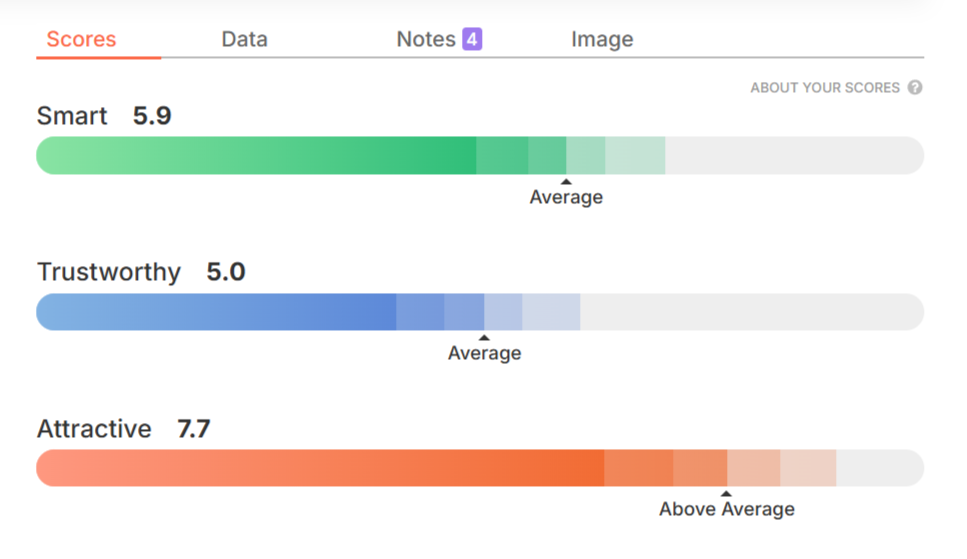Click the Attractive category label

click(x=94, y=429)
